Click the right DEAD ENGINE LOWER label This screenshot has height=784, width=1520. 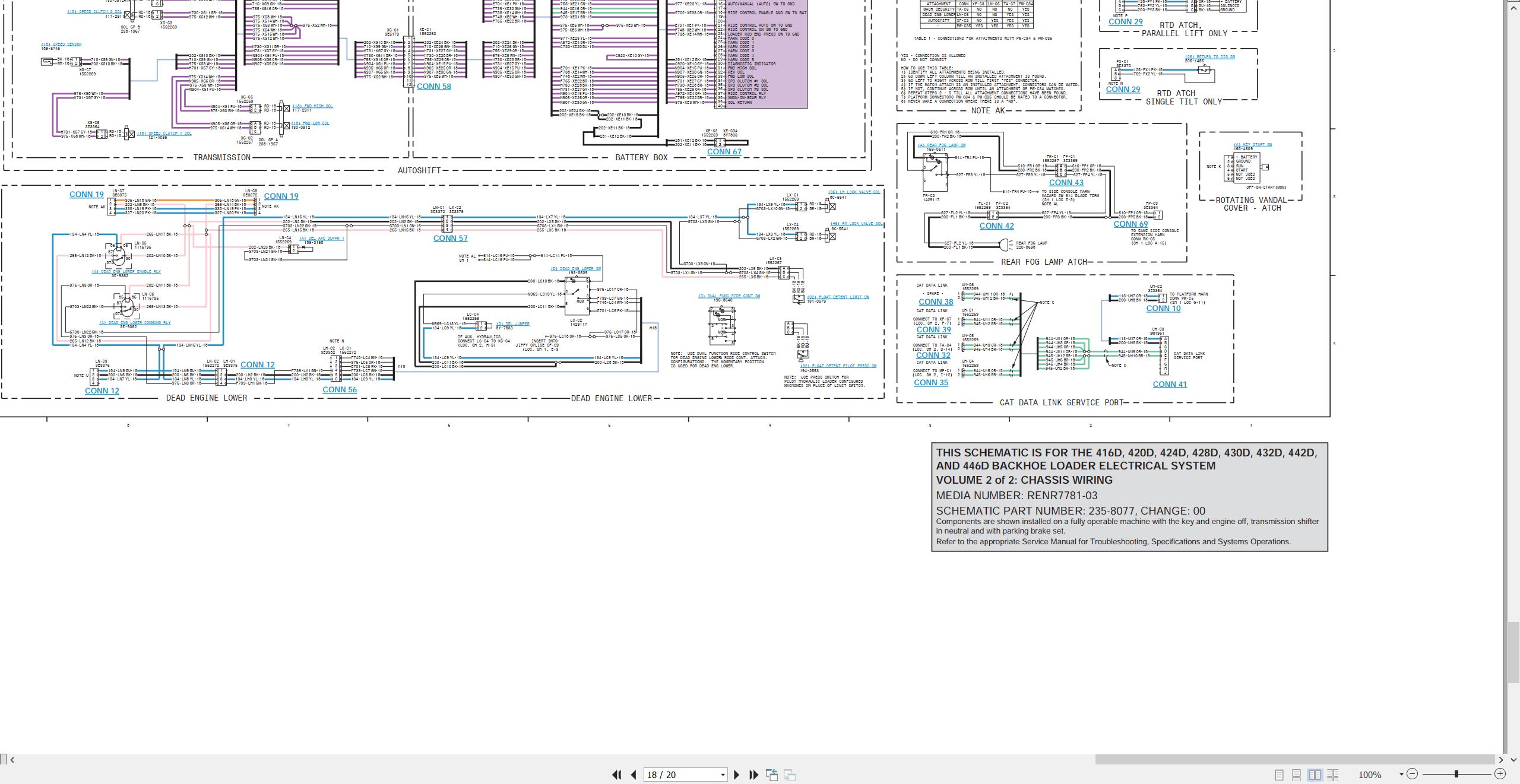[611, 399]
